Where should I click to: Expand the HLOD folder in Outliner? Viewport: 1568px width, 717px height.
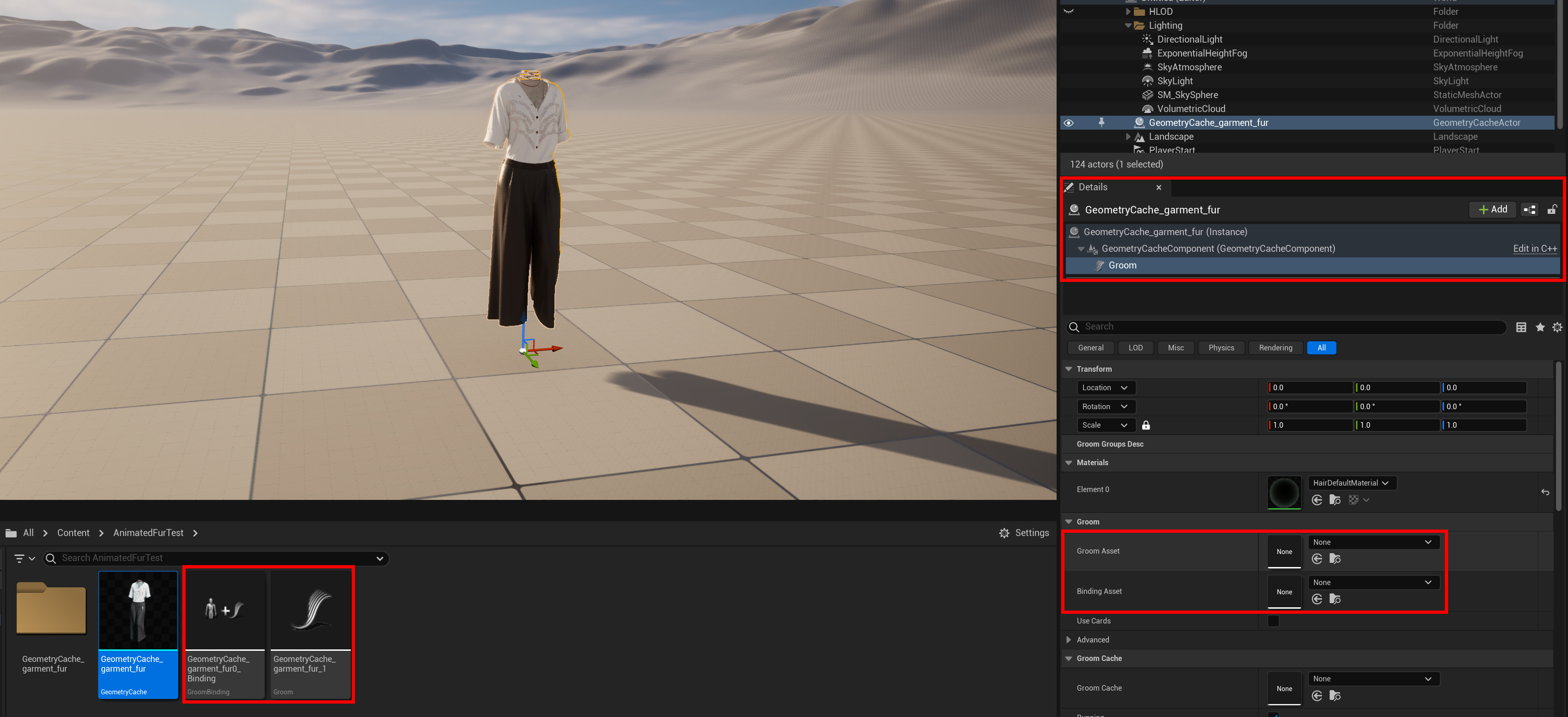(1128, 12)
